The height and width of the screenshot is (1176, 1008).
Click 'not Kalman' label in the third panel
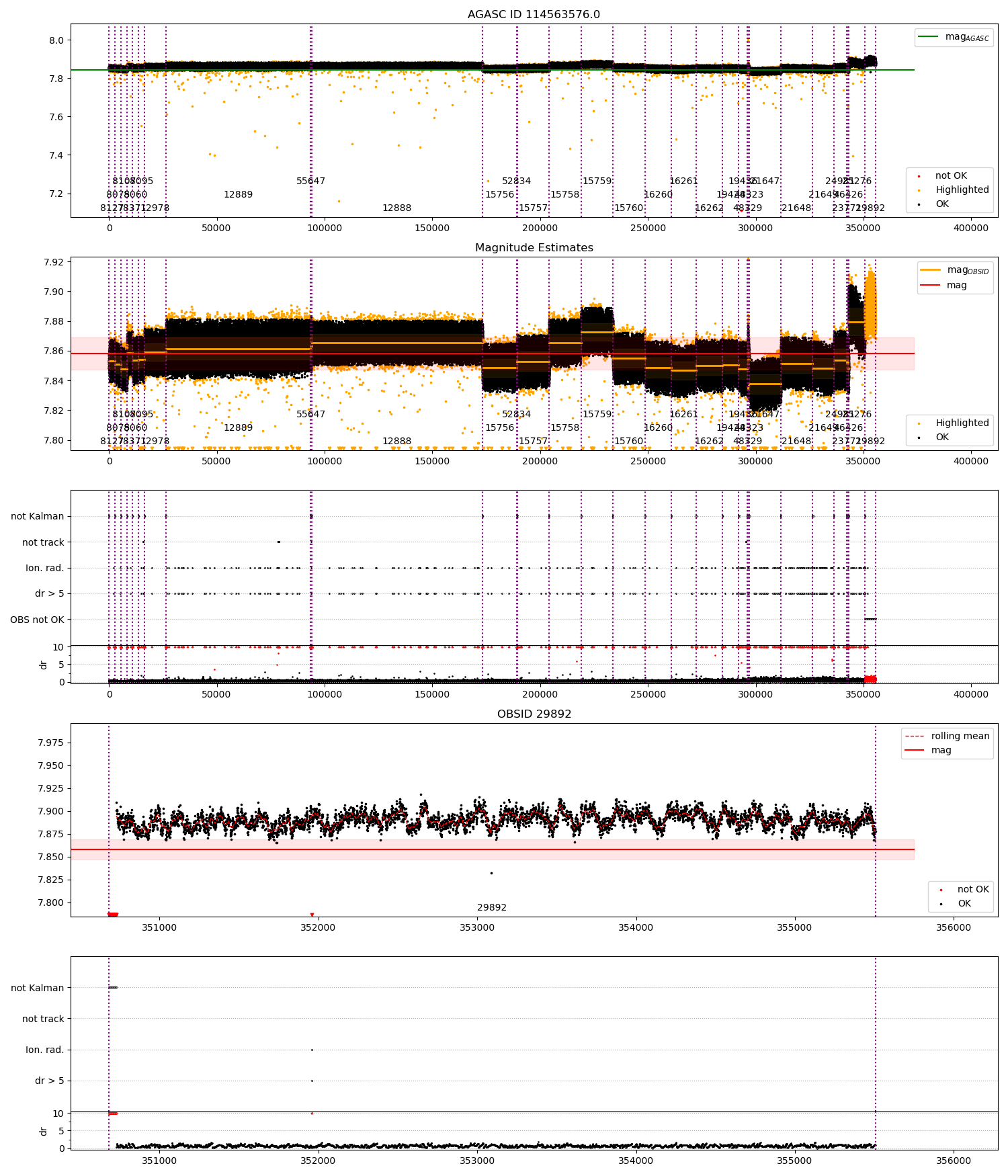click(x=37, y=516)
